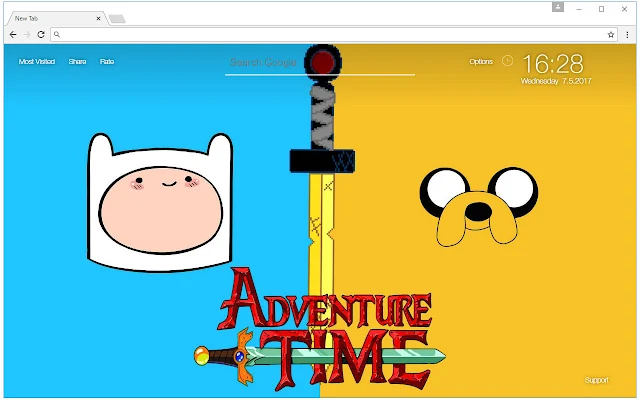This screenshot has width=640, height=400.
Task: Click the browser address bar
Action: [x=333, y=35]
